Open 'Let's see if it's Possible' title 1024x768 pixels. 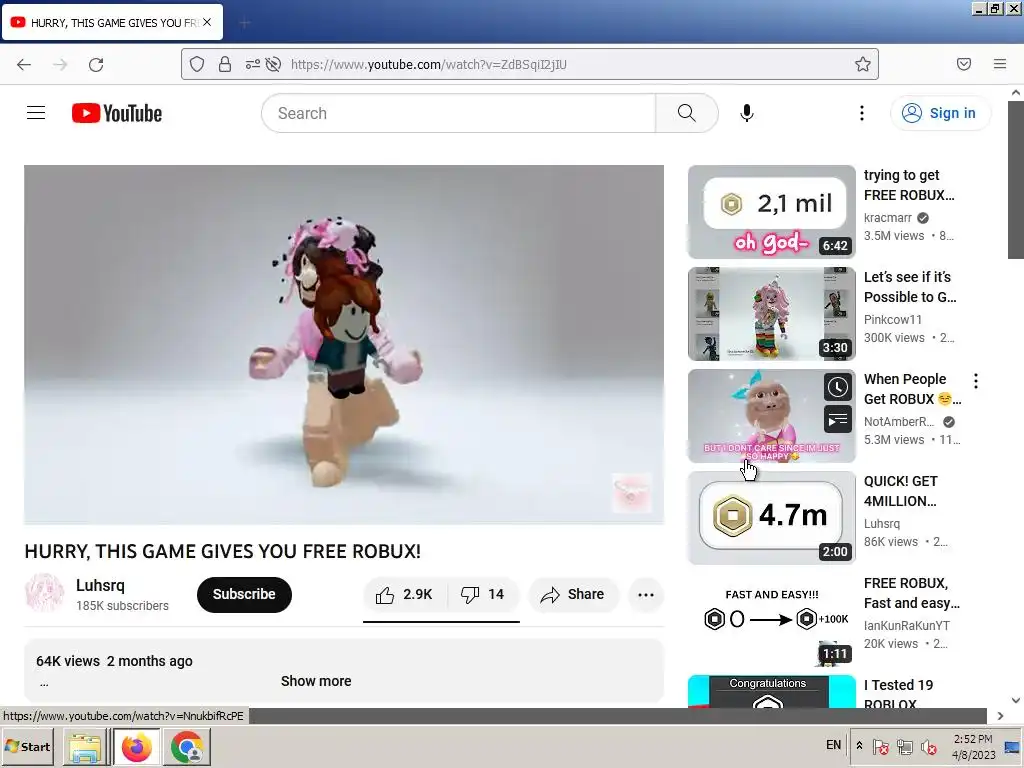point(910,287)
